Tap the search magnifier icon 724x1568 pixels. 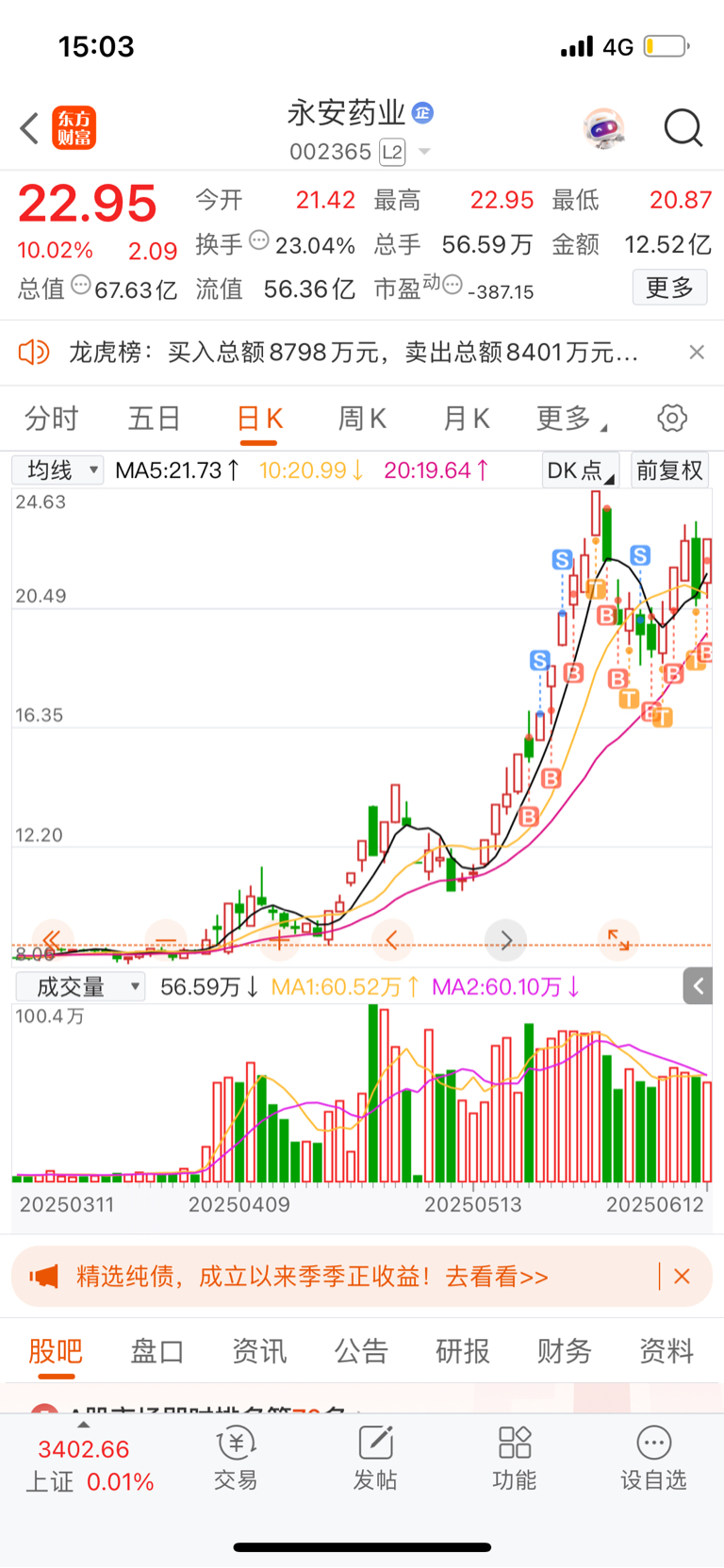pyautogui.click(x=683, y=128)
